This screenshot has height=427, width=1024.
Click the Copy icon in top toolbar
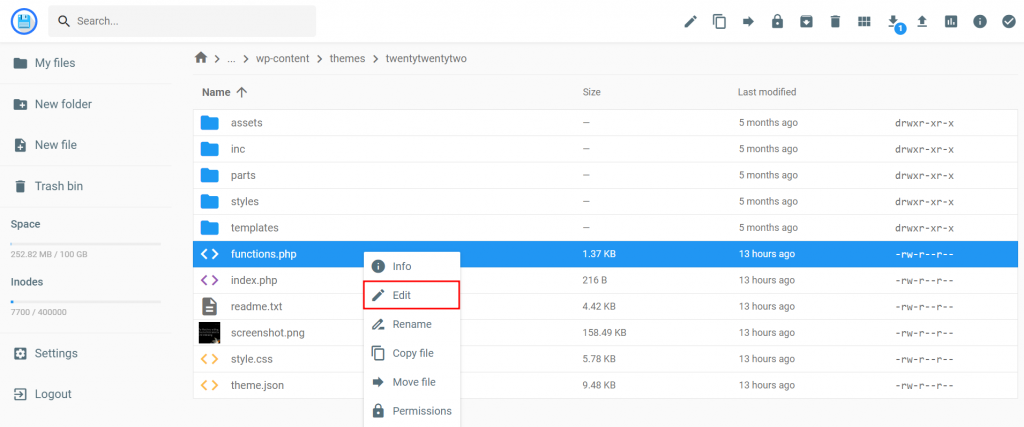pos(719,21)
